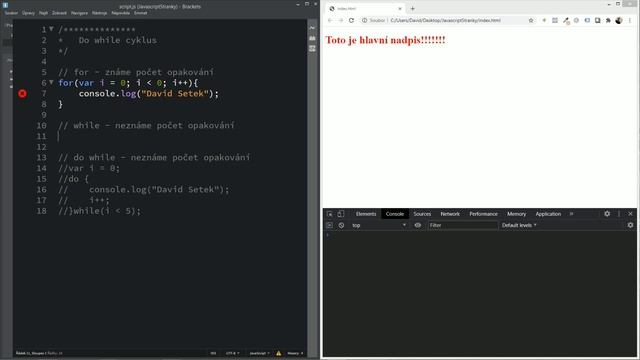Open Navigace menu in Brackets

(x=79, y=13)
